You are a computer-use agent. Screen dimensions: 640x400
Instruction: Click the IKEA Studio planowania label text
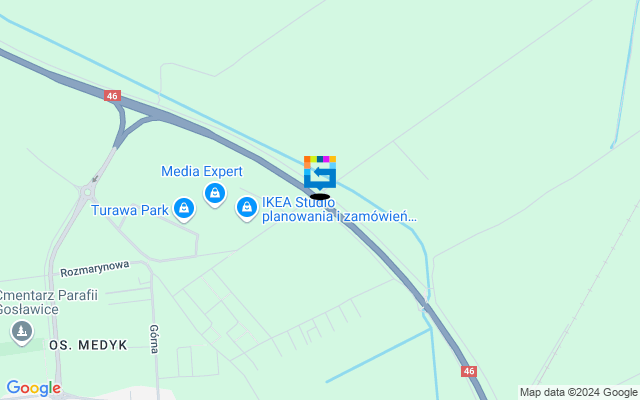point(339,209)
